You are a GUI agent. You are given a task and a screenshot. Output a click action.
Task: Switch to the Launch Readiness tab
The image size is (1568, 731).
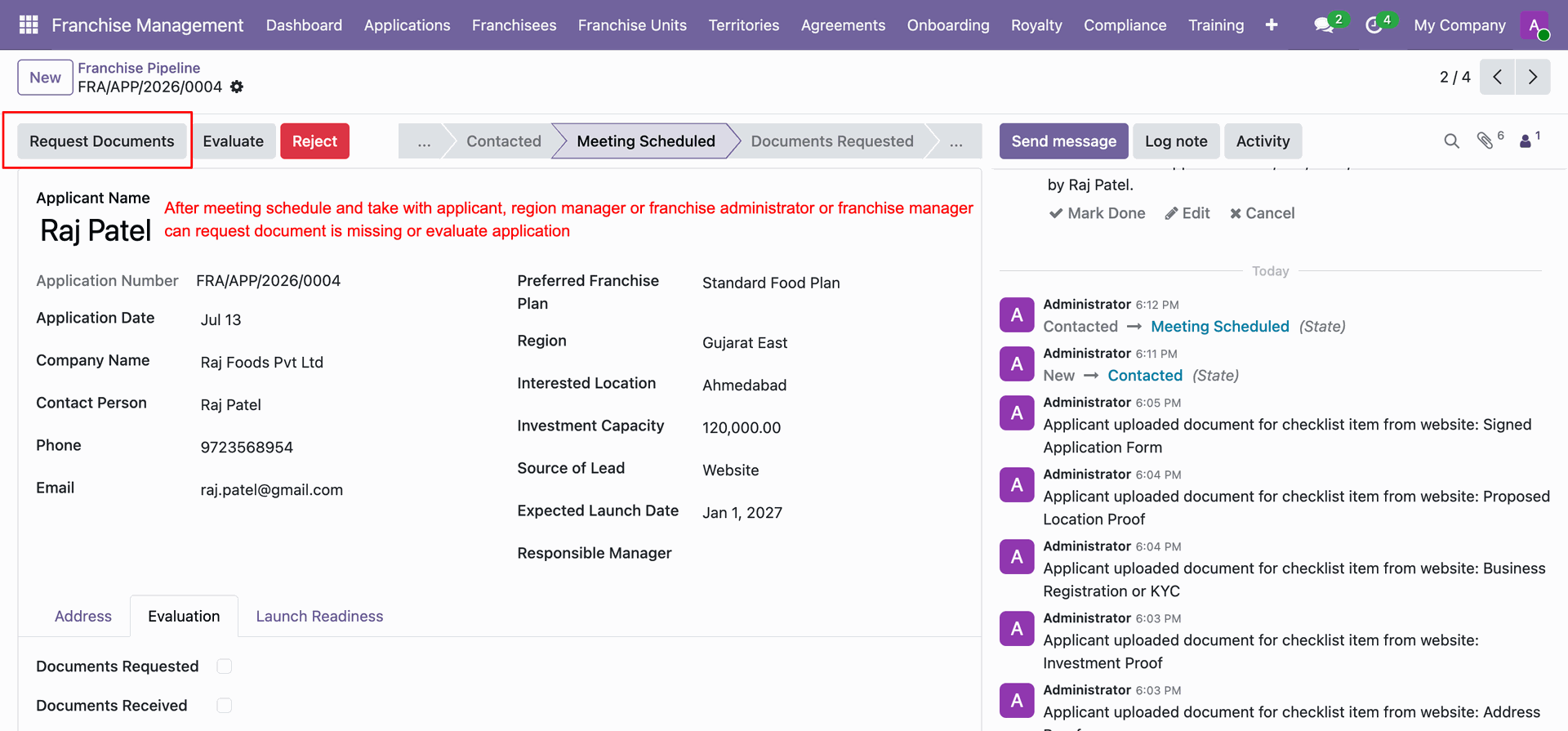point(319,617)
